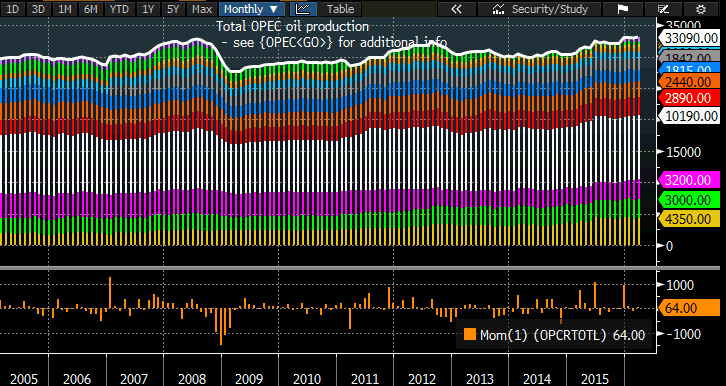
Task: Click the white 10190.00 value tag
Action: (x=689, y=116)
